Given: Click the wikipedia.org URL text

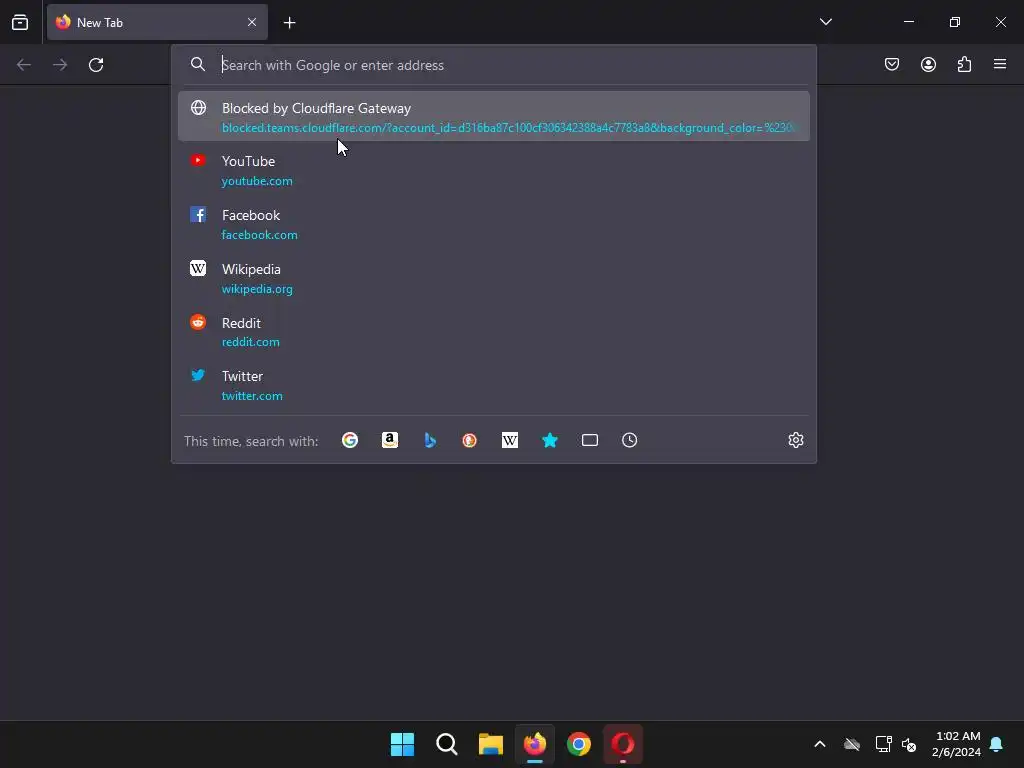Looking at the screenshot, I should pyautogui.click(x=257, y=289).
